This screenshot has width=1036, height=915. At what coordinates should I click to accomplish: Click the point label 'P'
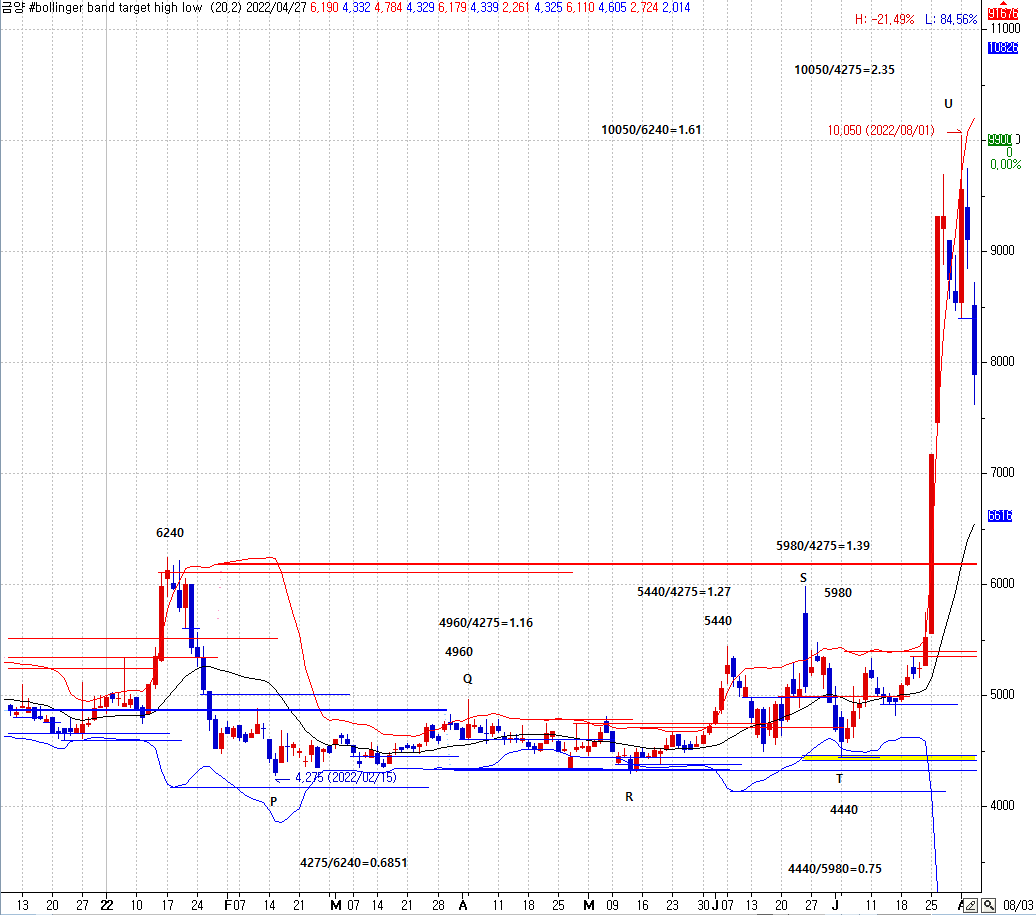[x=274, y=801]
